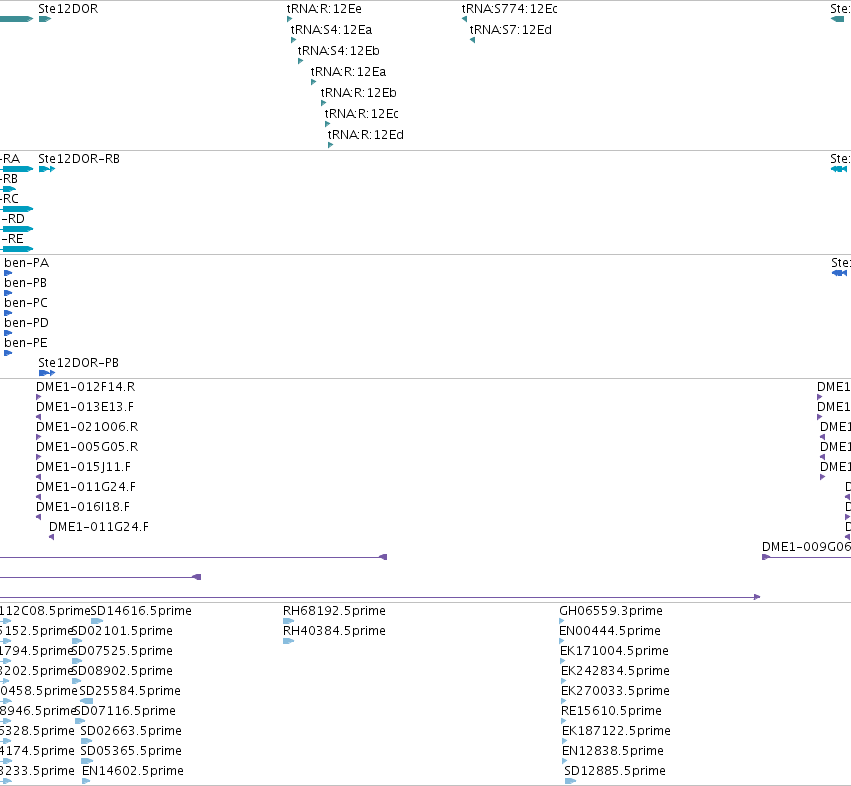Select the SD07116.5prime label
The image size is (851, 786).
[x=125, y=711]
